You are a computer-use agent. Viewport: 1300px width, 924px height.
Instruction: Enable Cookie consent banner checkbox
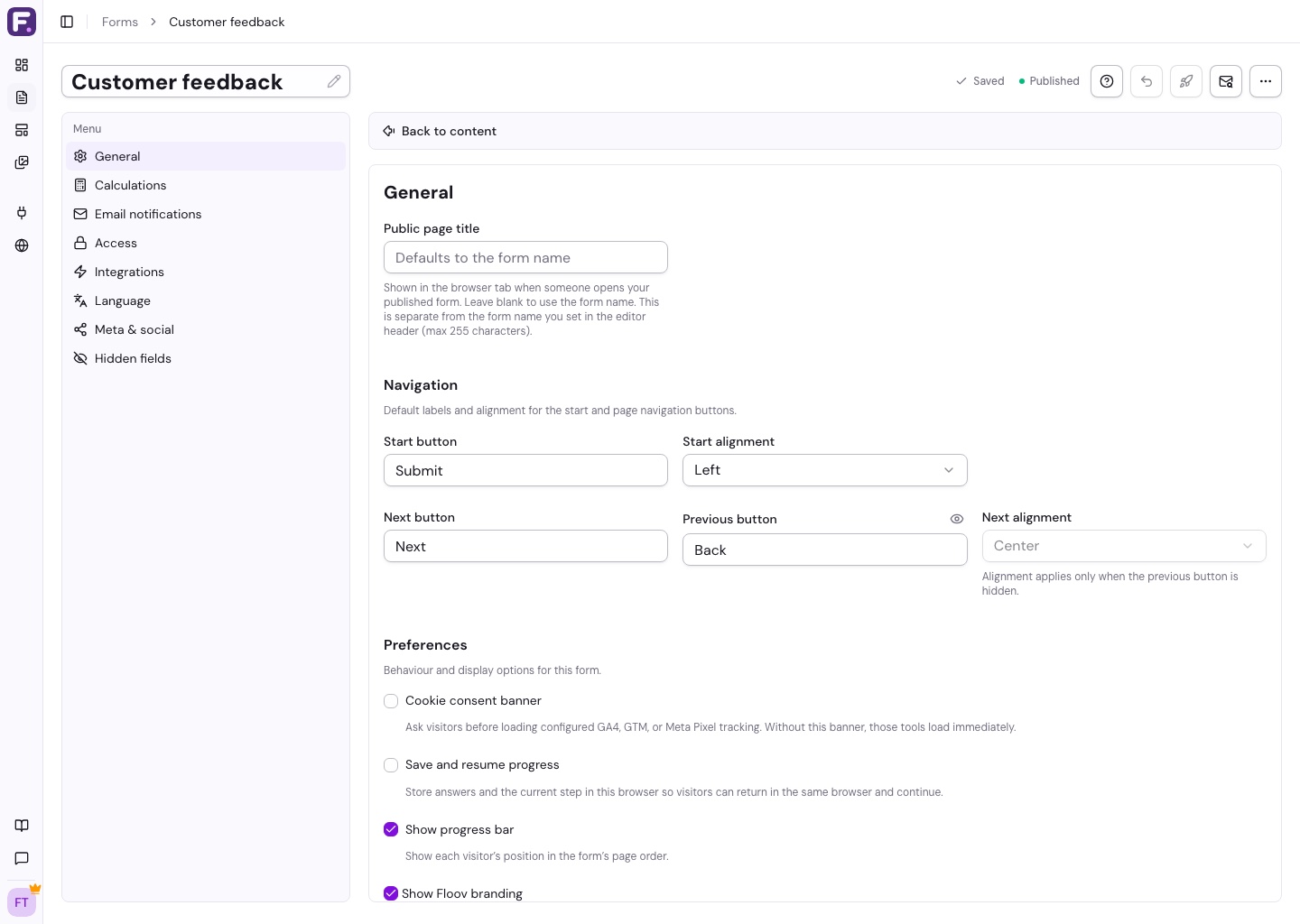(x=391, y=701)
